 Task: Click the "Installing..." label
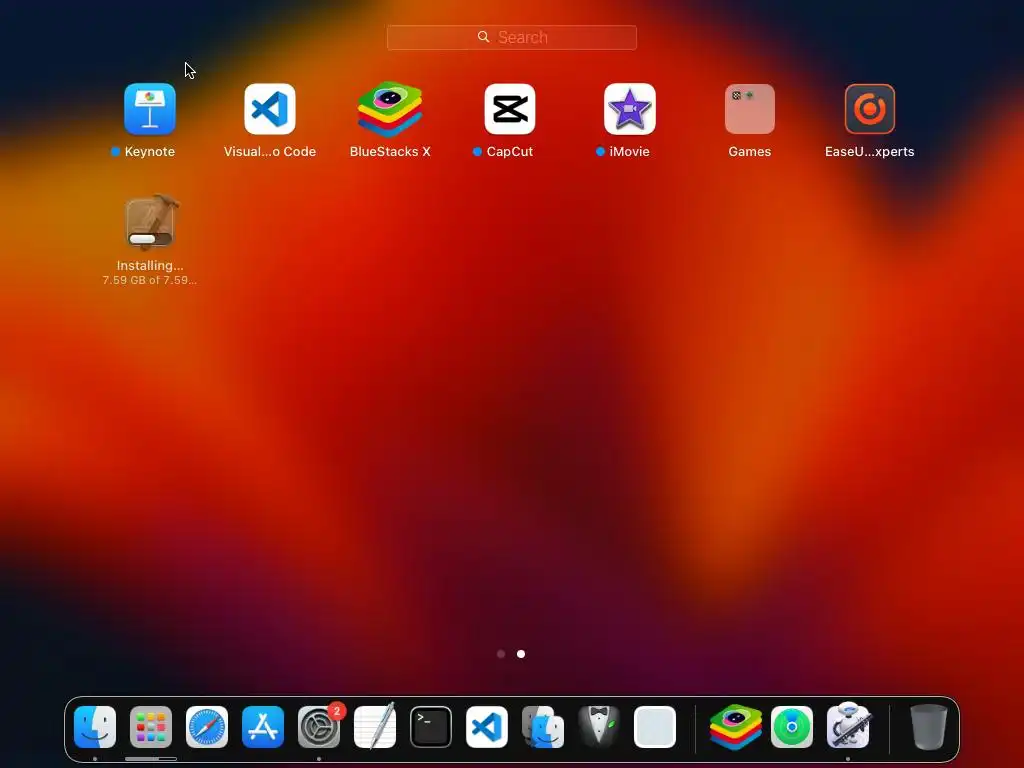[x=150, y=266]
